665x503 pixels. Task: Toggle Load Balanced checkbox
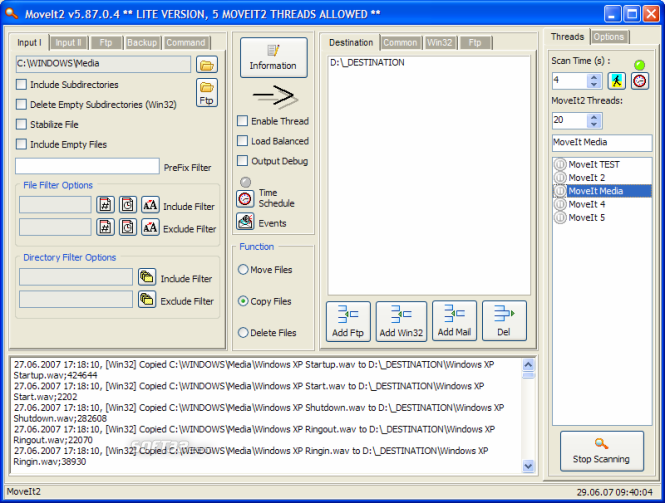[x=242, y=141]
